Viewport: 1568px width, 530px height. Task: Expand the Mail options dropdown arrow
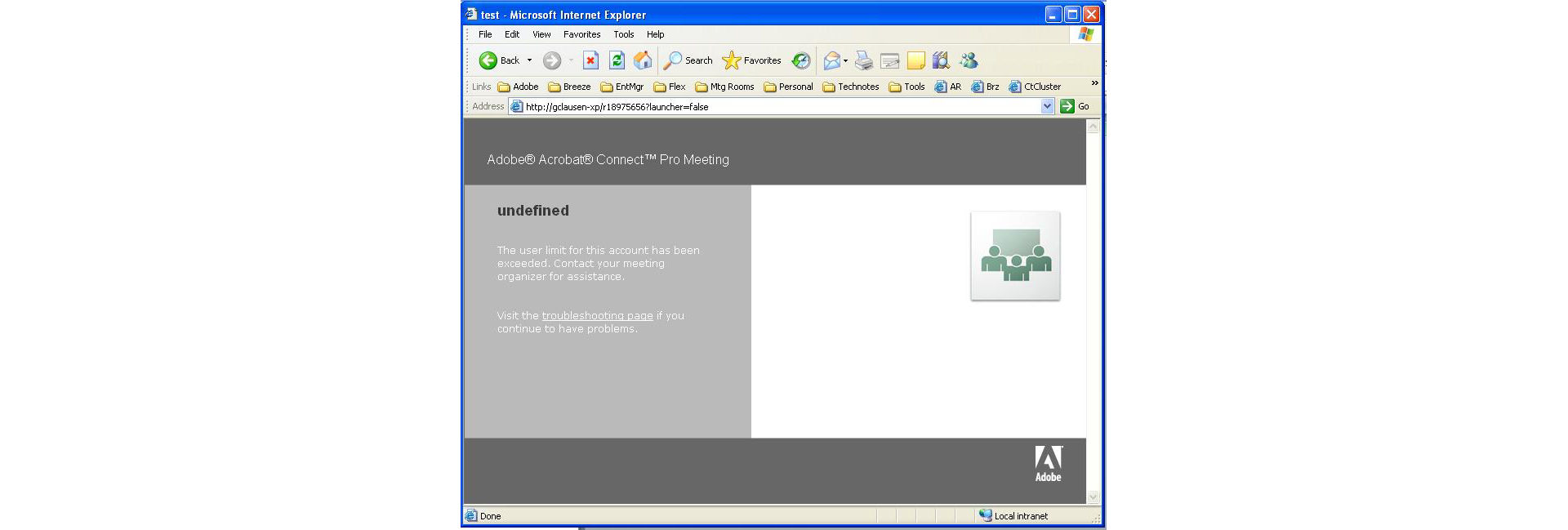[846, 60]
